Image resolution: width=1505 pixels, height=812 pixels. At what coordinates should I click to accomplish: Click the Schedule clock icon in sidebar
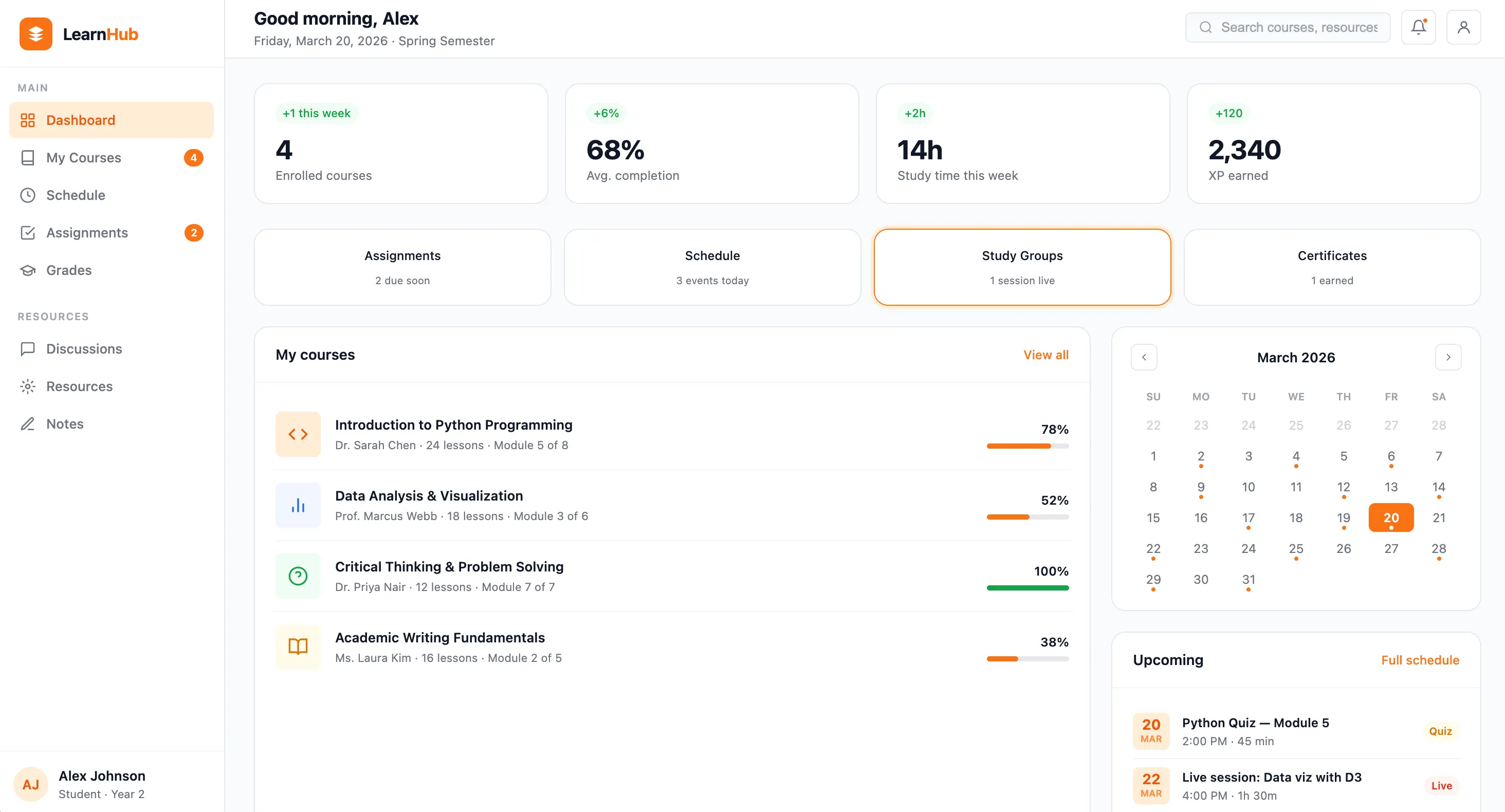27,195
